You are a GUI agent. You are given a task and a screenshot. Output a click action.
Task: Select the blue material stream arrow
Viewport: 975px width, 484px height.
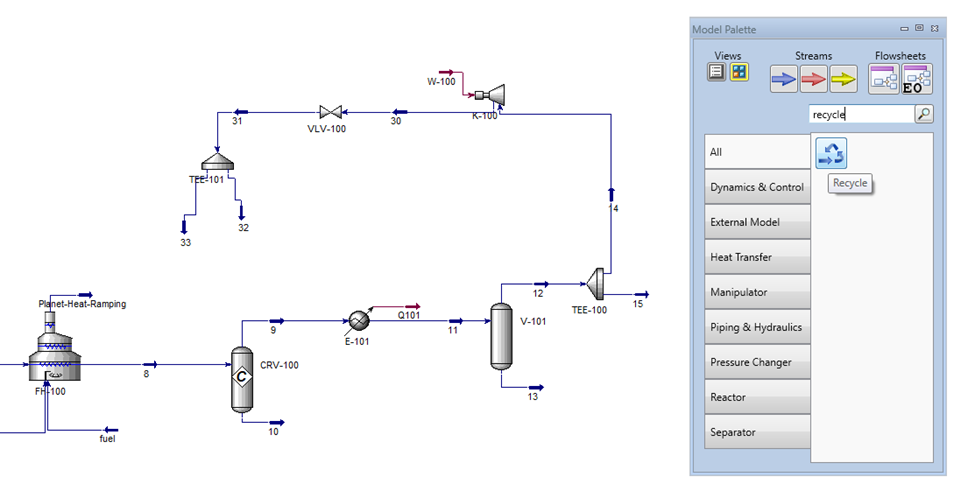[783, 79]
